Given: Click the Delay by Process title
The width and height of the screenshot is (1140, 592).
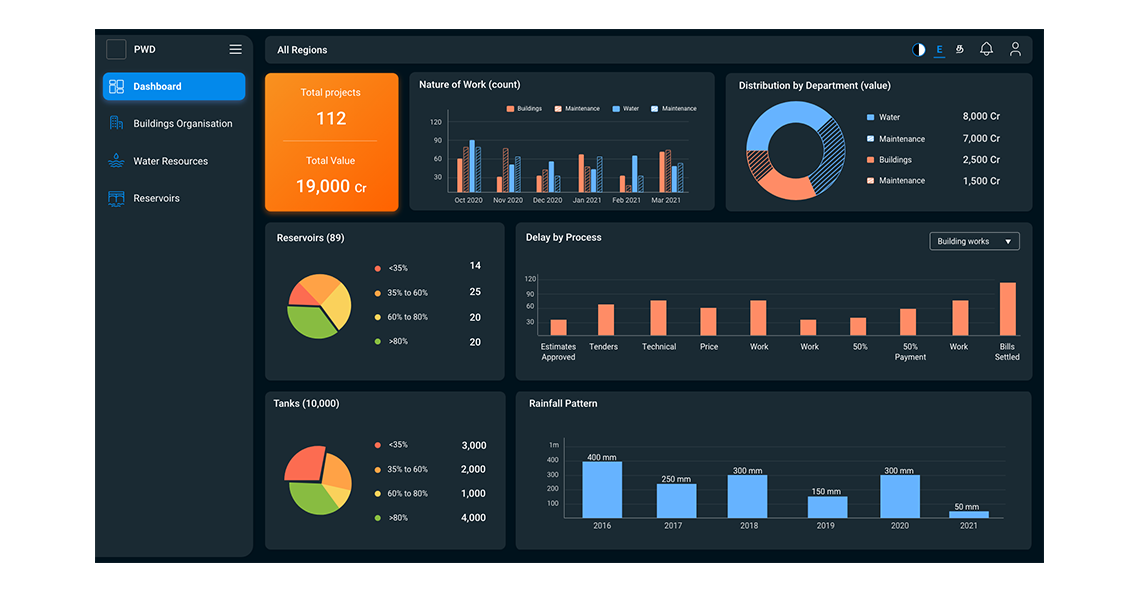Looking at the screenshot, I should click(563, 238).
